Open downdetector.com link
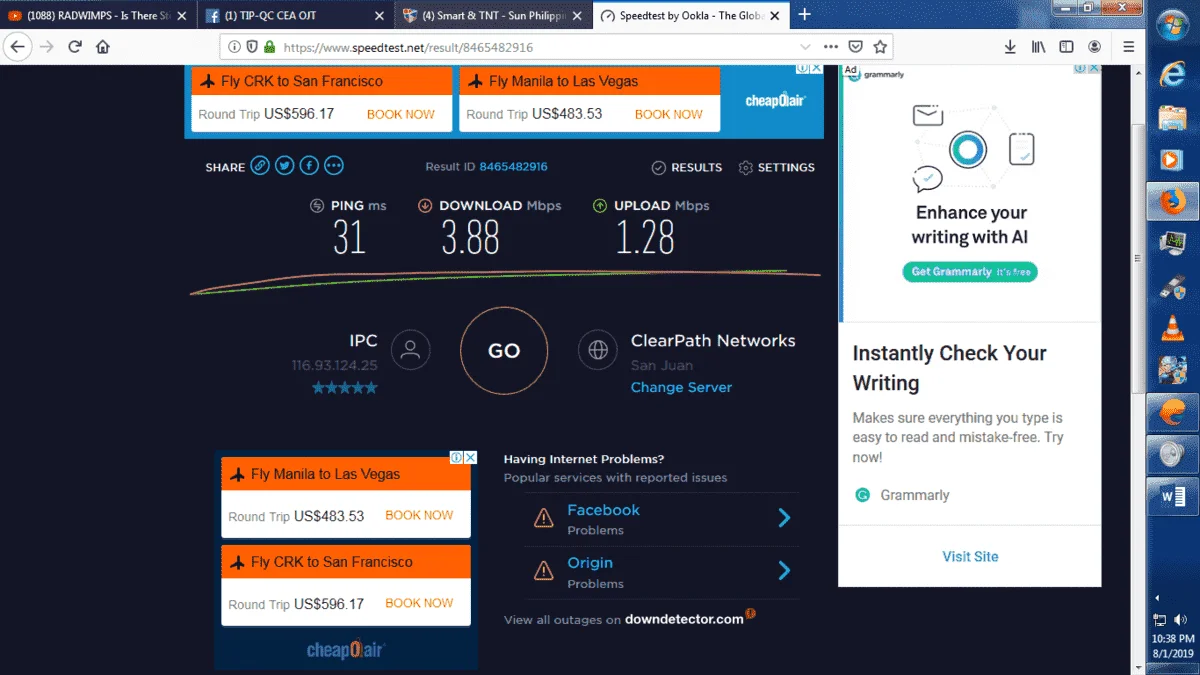This screenshot has width=1200, height=675. coord(684,619)
